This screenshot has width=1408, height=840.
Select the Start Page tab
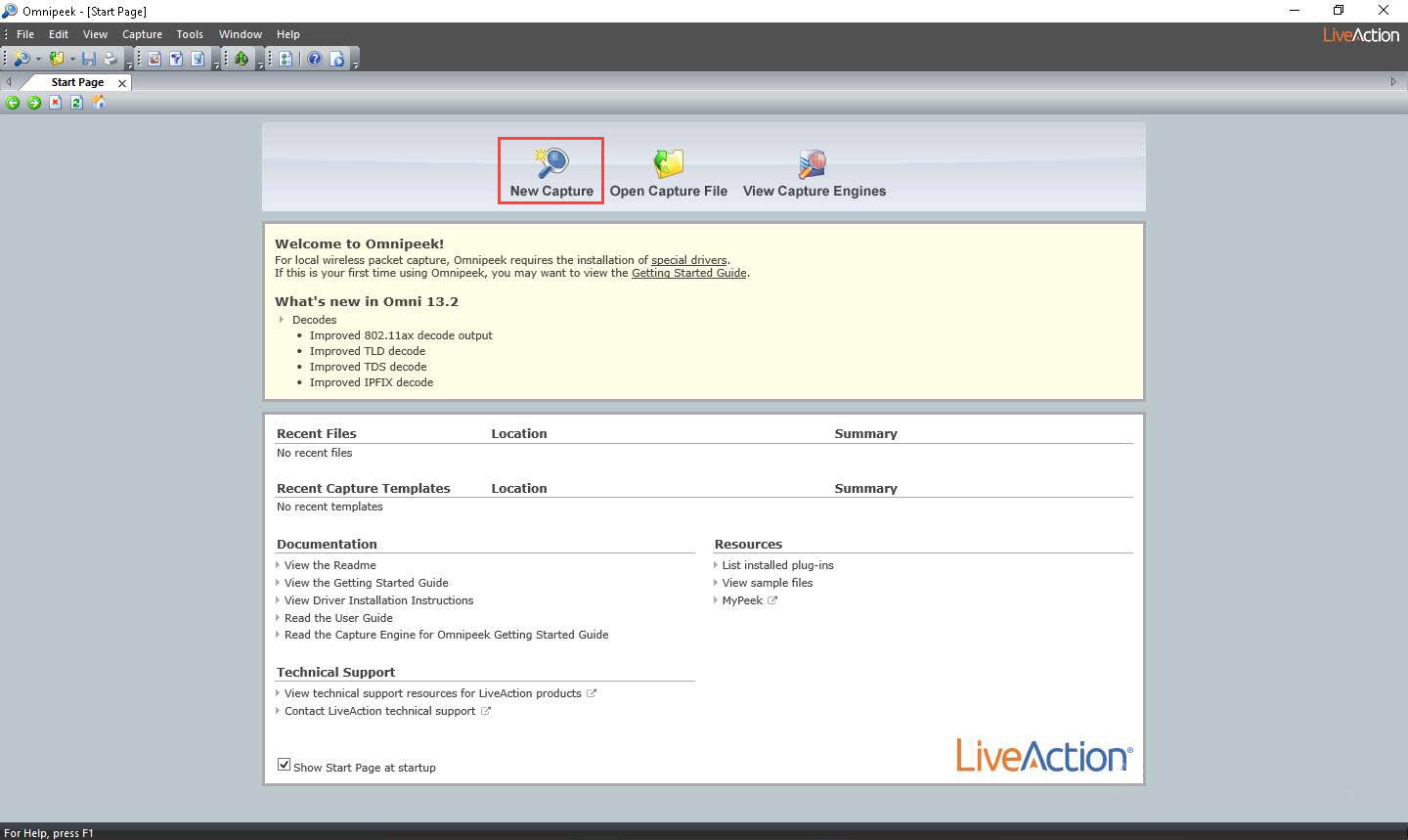(77, 83)
